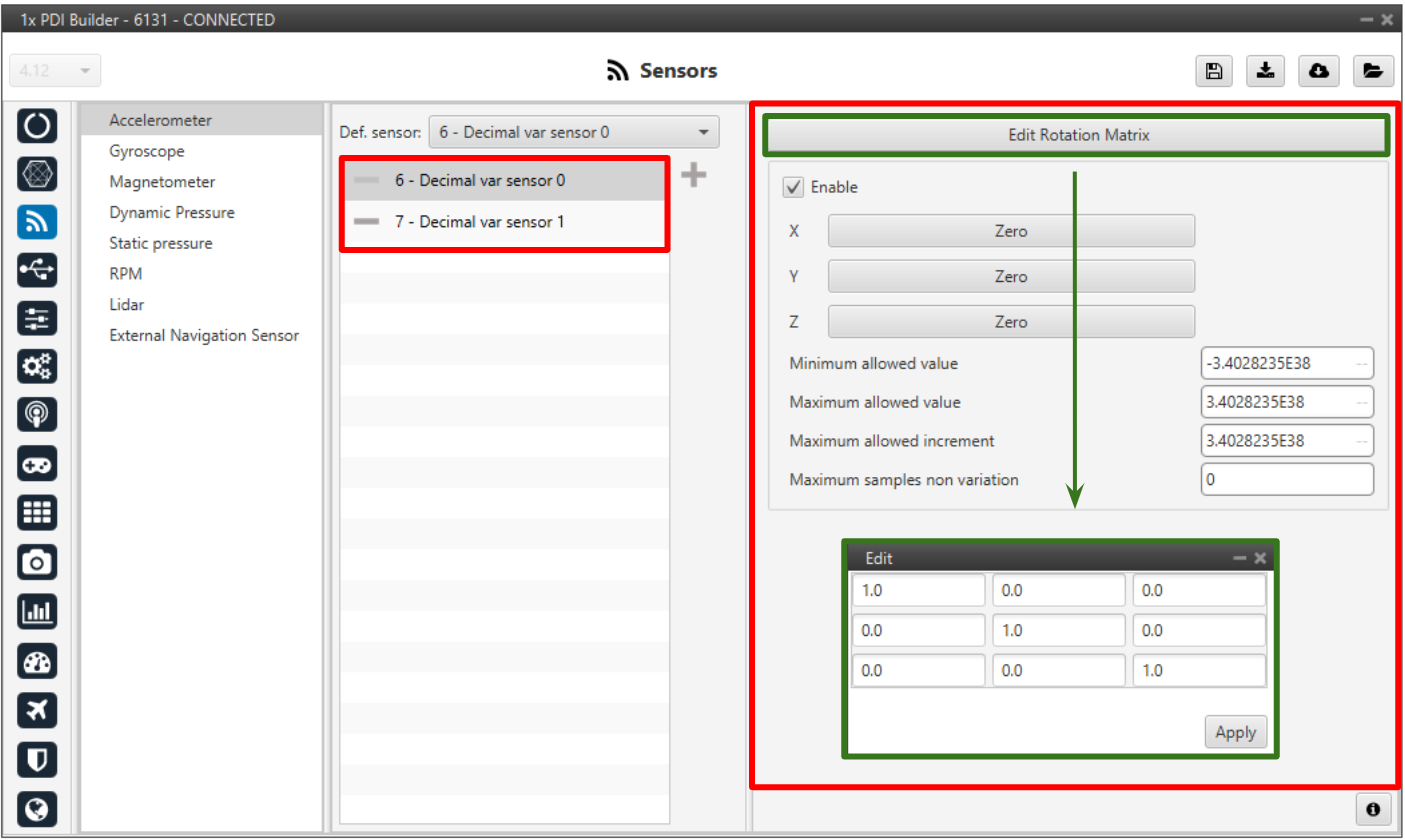This screenshot has width=1405, height=840.
Task: Open the USB connections sidebar icon
Action: pyautogui.click(x=37, y=270)
